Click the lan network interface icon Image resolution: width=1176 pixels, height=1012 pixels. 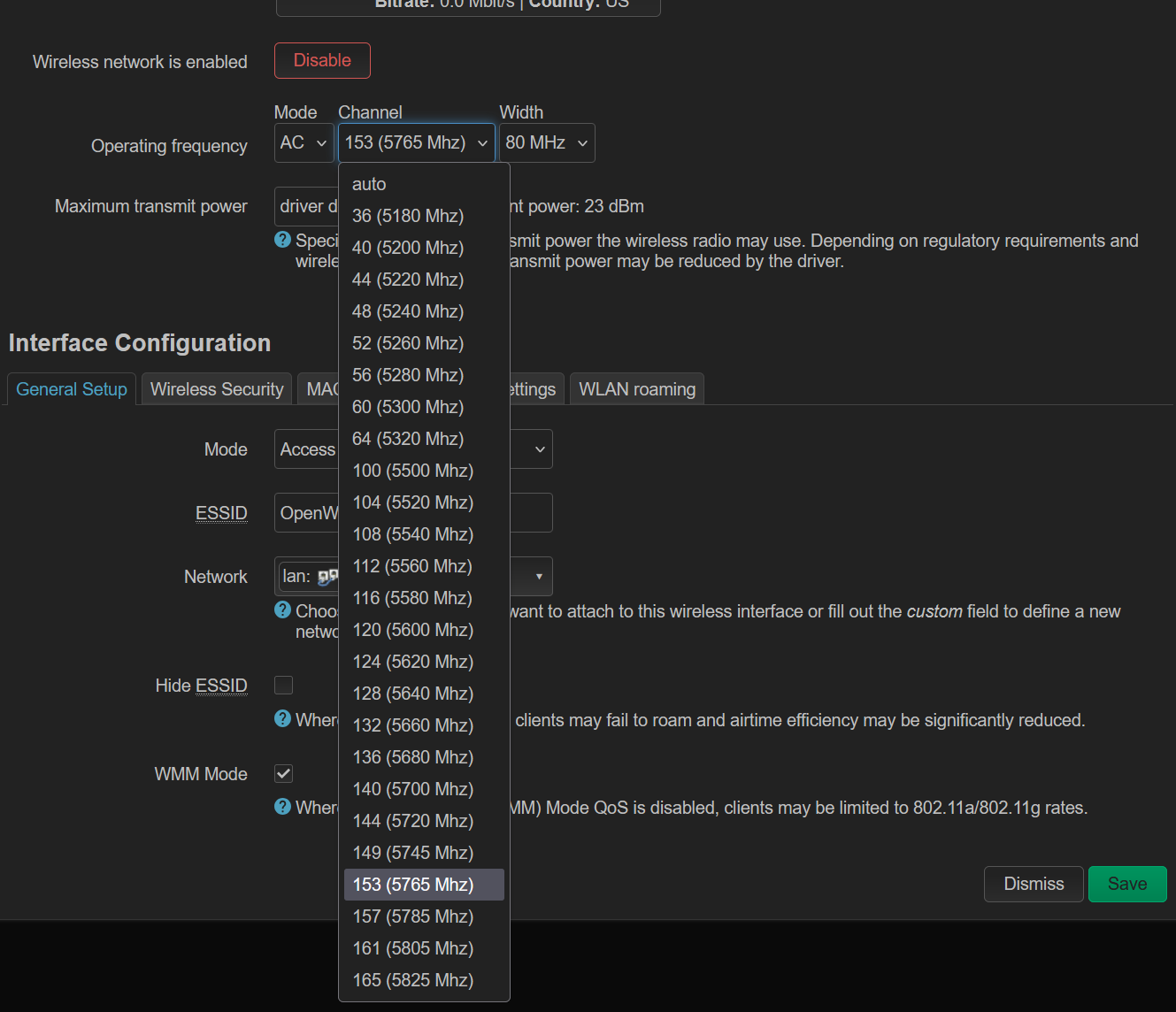(x=327, y=577)
